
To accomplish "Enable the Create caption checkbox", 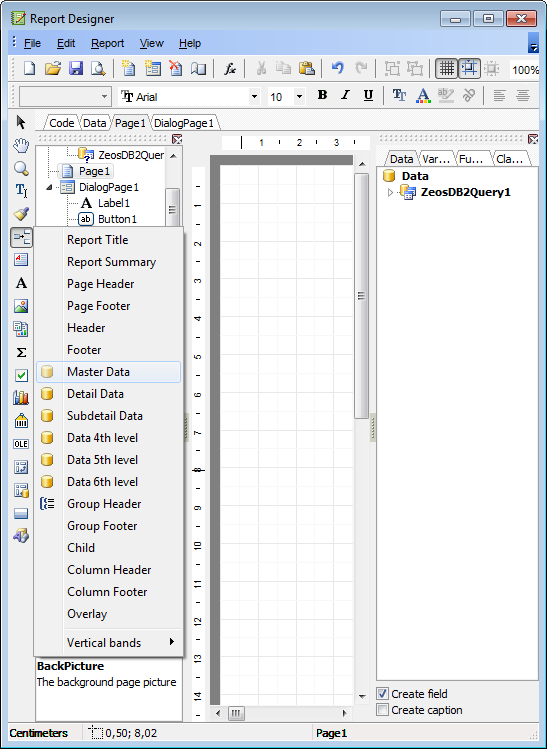I will [382, 709].
